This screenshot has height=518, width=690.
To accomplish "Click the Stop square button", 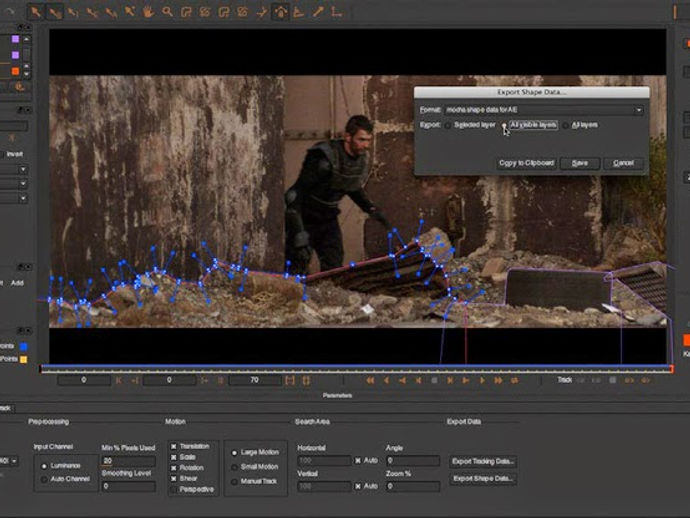I will tap(434, 380).
